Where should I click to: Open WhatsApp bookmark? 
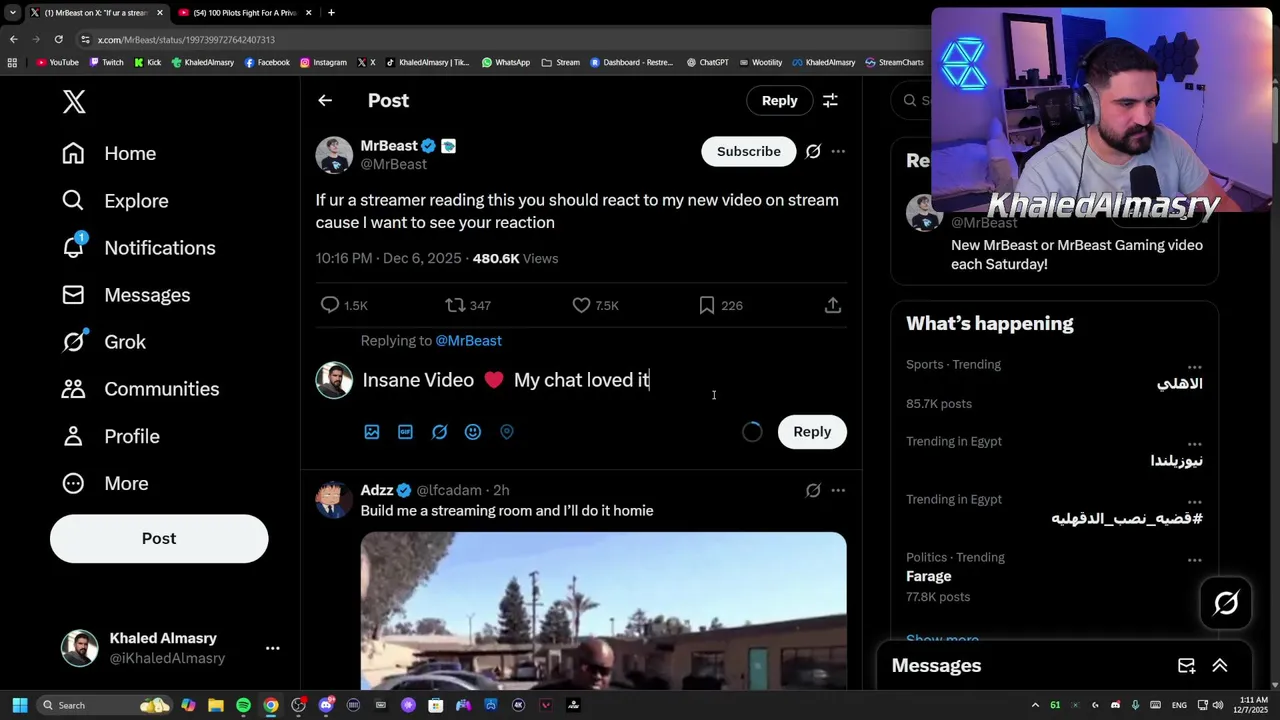pos(506,62)
